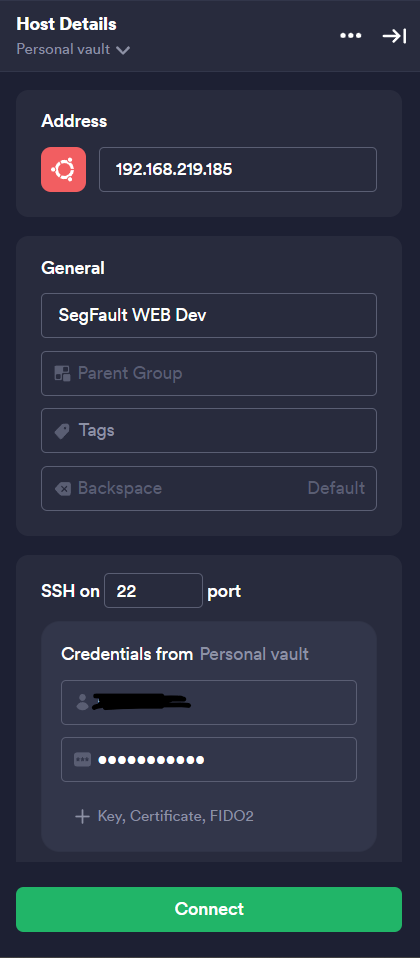Viewport: 420px width, 958px height.
Task: Click the Parent Group grid icon
Action: 62,373
